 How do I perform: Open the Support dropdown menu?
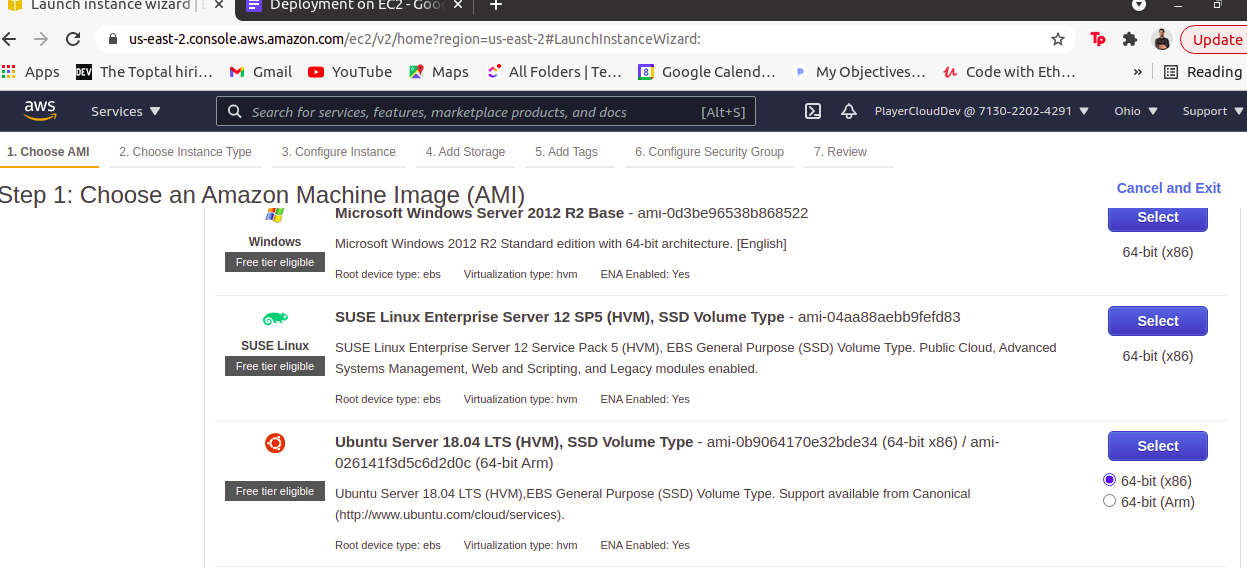point(1213,111)
